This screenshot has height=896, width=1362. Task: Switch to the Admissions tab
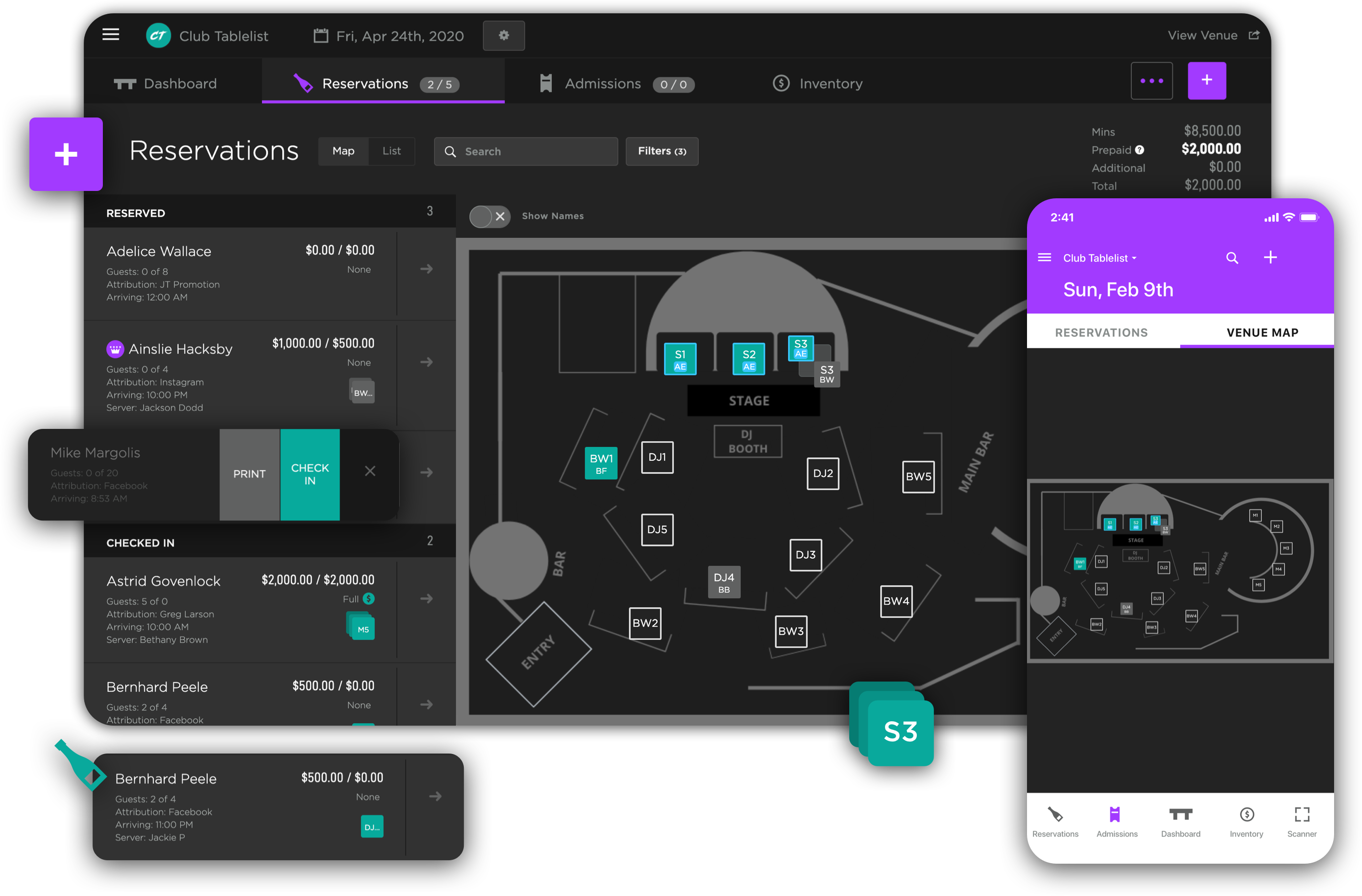tap(602, 84)
